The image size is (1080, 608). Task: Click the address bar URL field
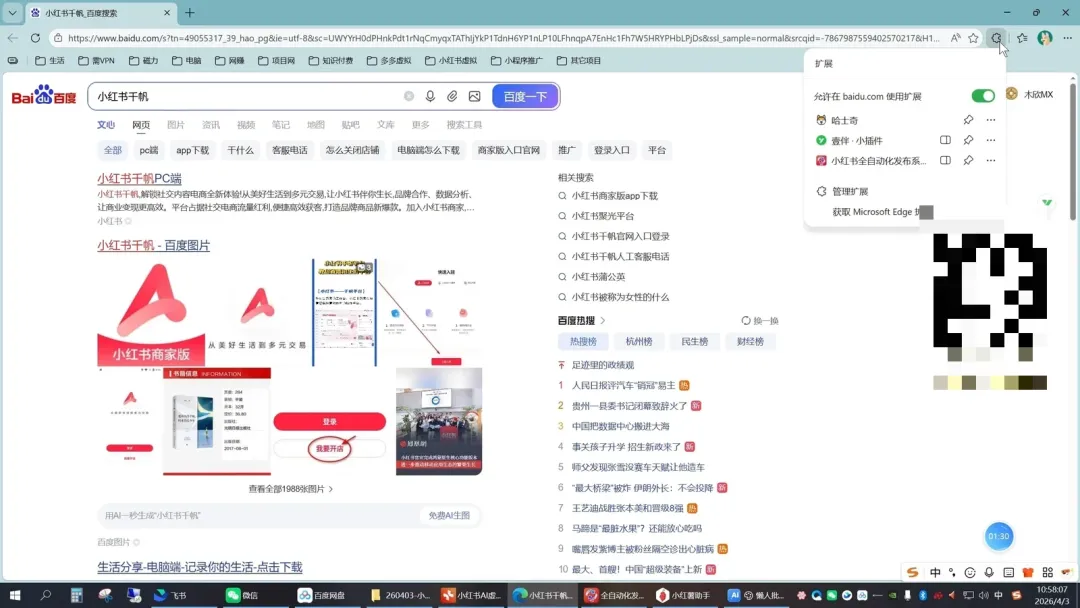(503, 38)
